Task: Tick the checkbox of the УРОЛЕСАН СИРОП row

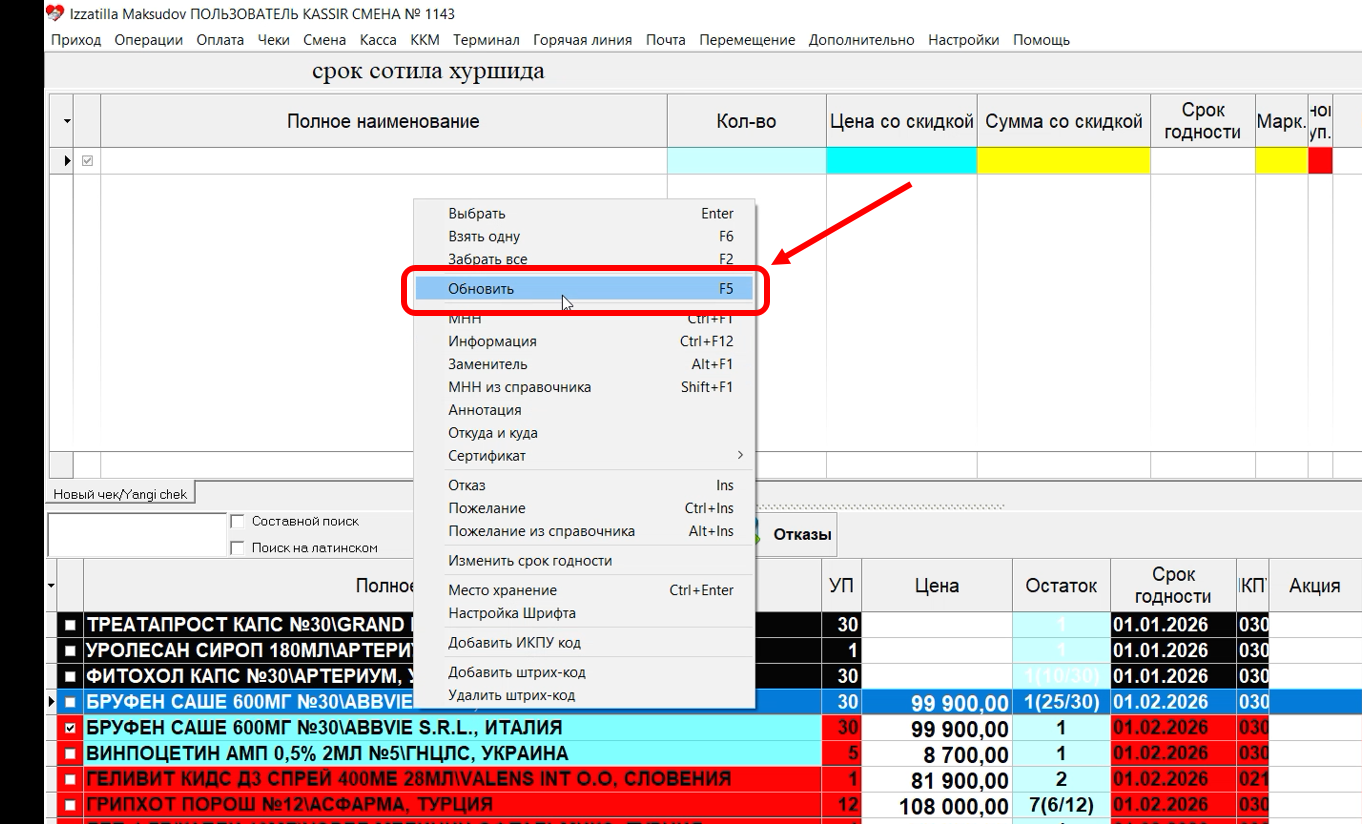Action: (70, 651)
